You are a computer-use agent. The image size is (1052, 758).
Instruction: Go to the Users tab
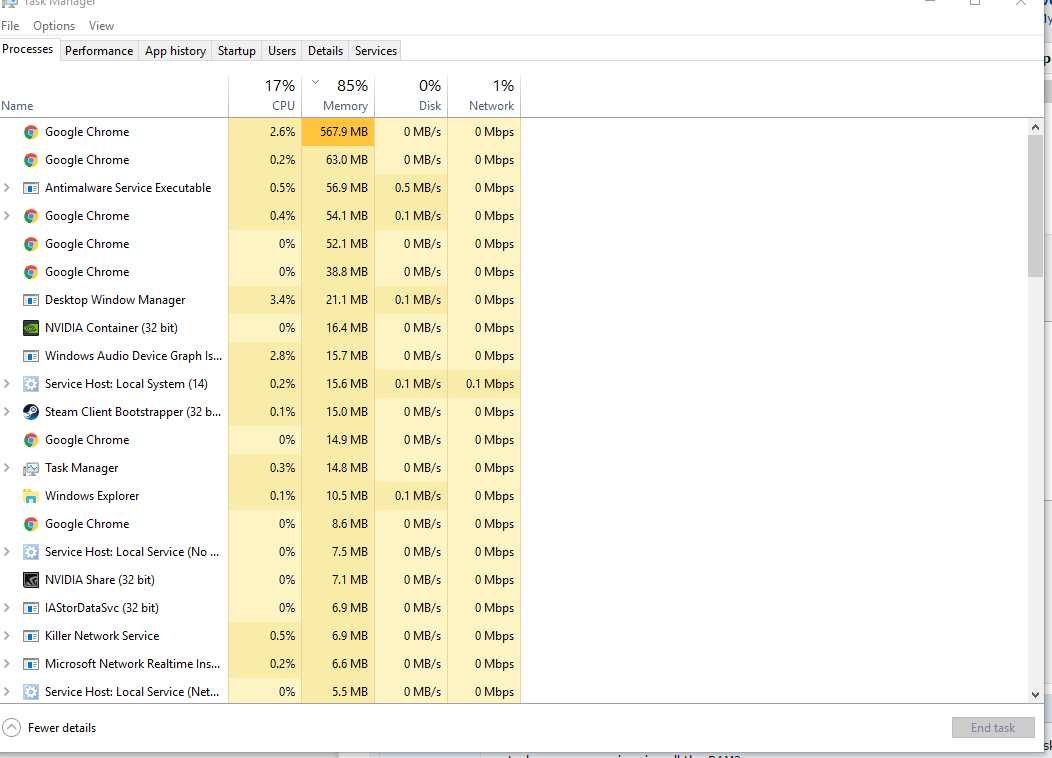point(282,51)
